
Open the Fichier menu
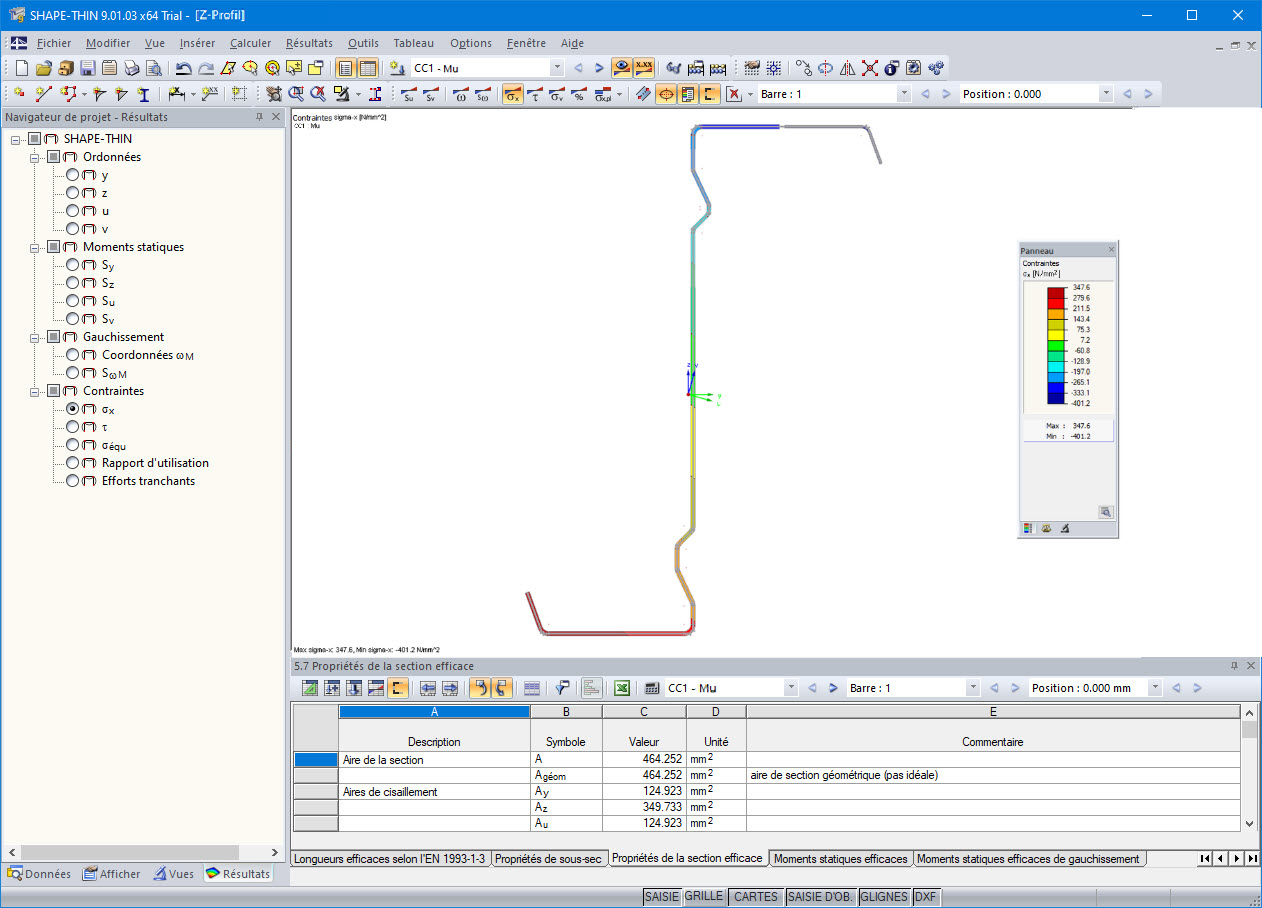coord(54,43)
